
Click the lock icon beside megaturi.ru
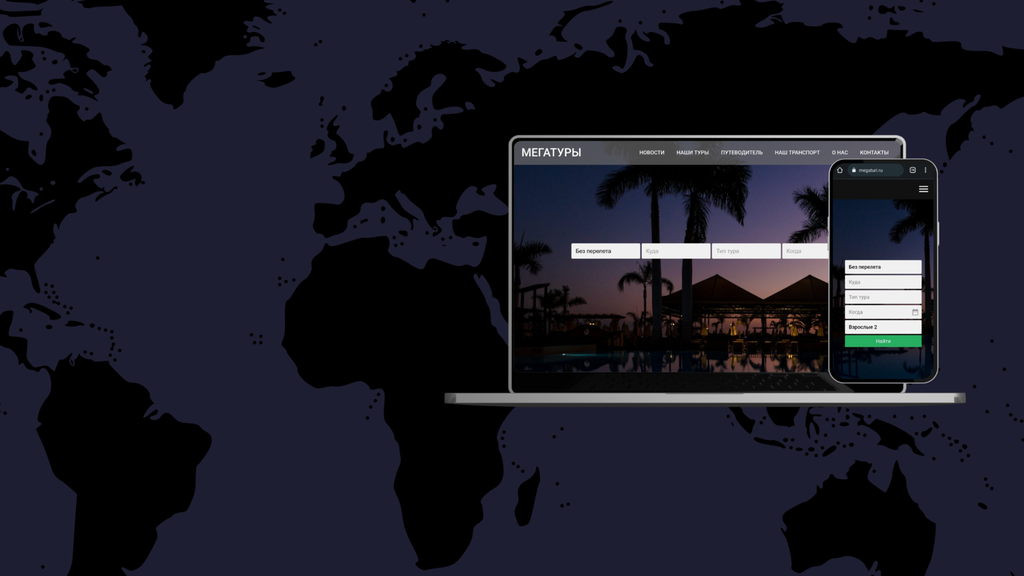[x=854, y=170]
